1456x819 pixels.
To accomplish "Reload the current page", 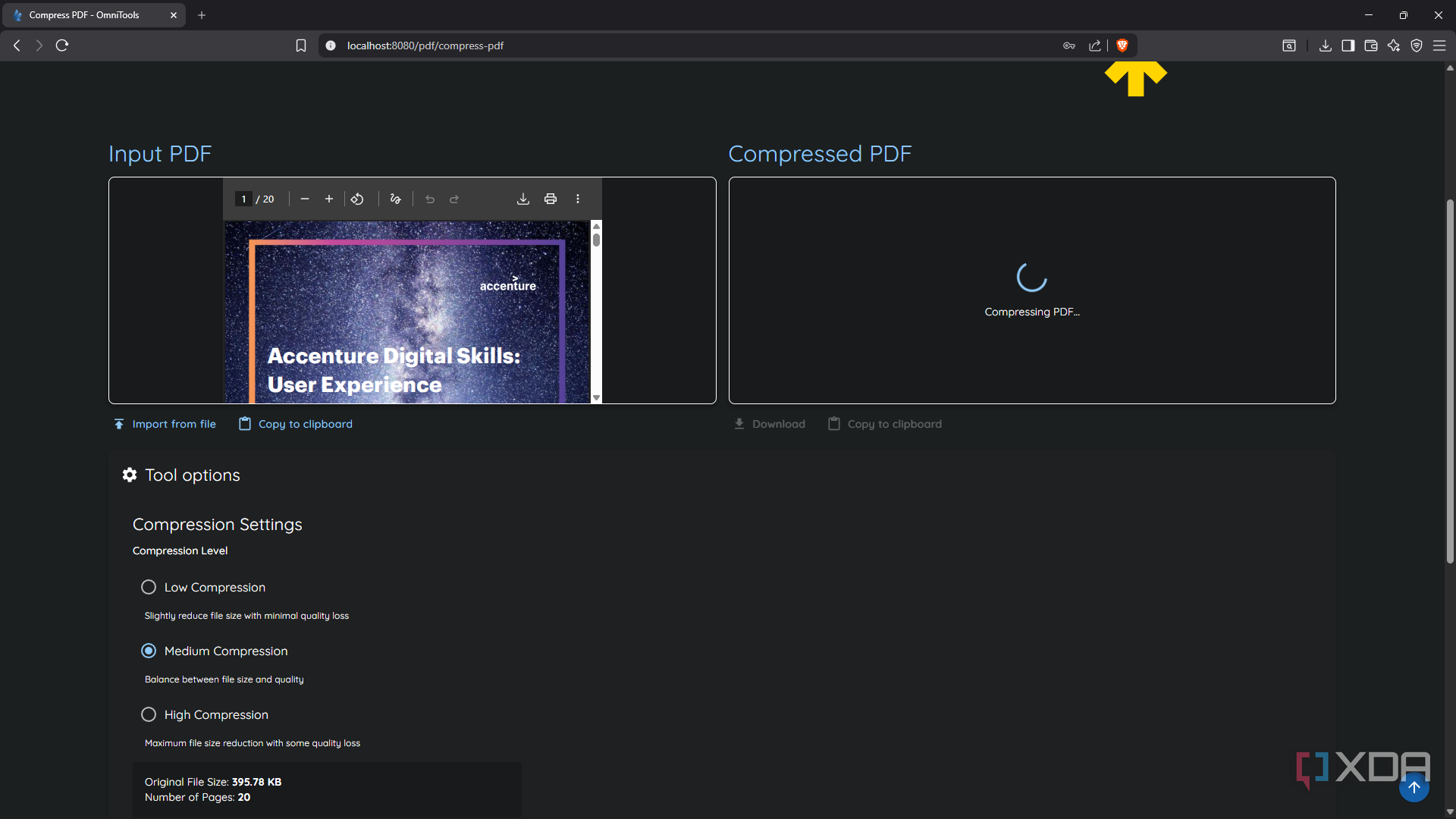I will click(62, 45).
